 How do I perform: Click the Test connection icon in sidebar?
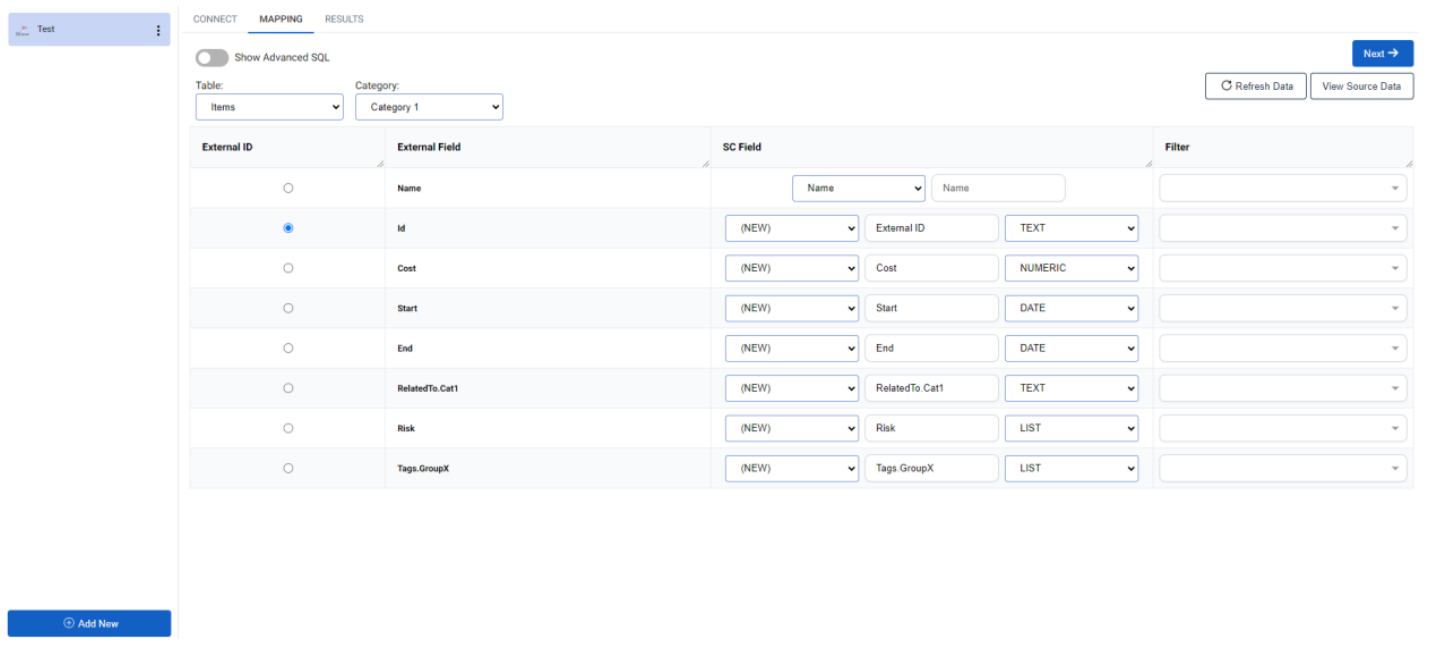tap(23, 30)
